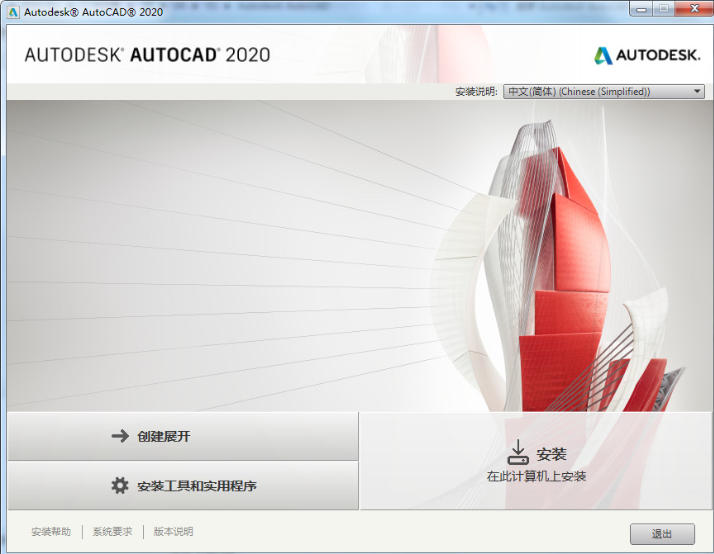Close the AutoCAD 2020 installer window
714x554 pixels.
(x=695, y=9)
